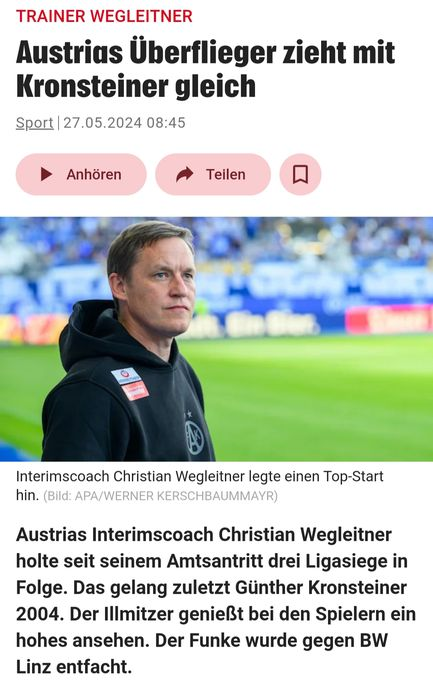433x682 pixels.
Task: Click the Teilen button label
Action: (x=226, y=174)
